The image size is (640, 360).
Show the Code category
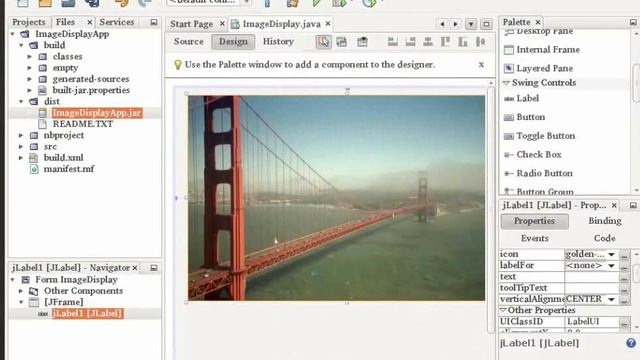tap(604, 238)
